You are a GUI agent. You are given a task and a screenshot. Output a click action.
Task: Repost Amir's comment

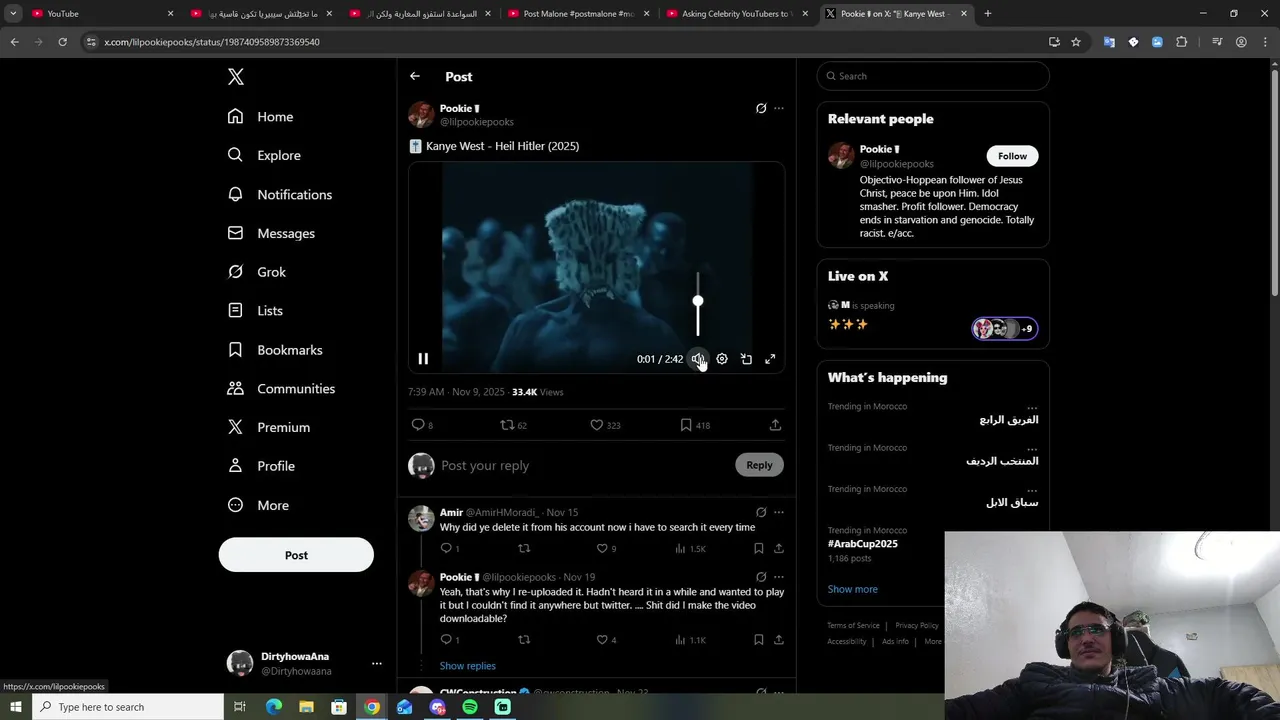[x=524, y=548]
